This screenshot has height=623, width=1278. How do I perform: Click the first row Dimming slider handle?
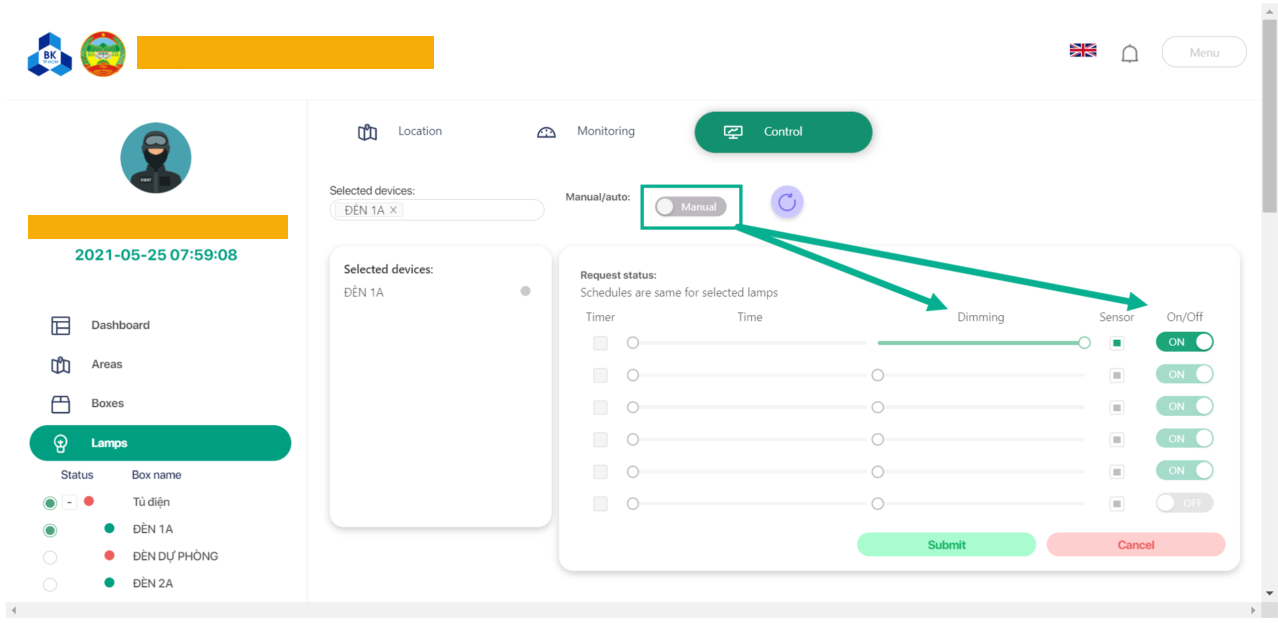[1084, 343]
